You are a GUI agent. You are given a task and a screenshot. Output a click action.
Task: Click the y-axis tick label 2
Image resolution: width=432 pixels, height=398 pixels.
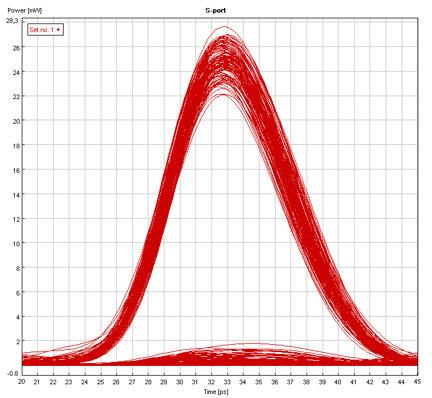pos(17,341)
